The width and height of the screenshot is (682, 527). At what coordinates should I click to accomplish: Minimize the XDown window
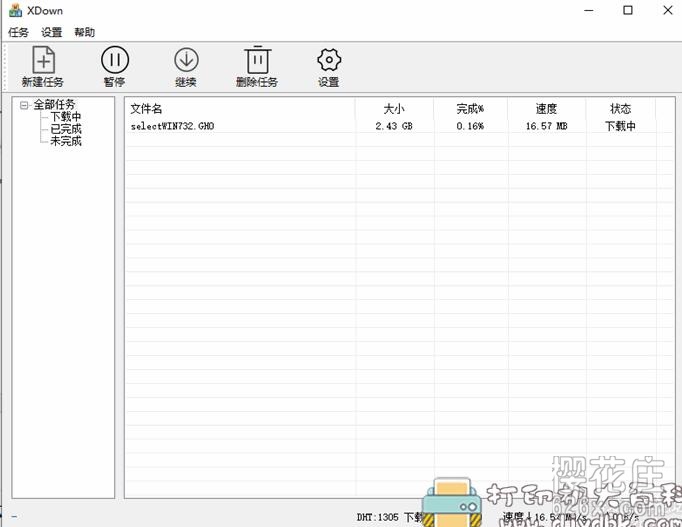point(589,10)
